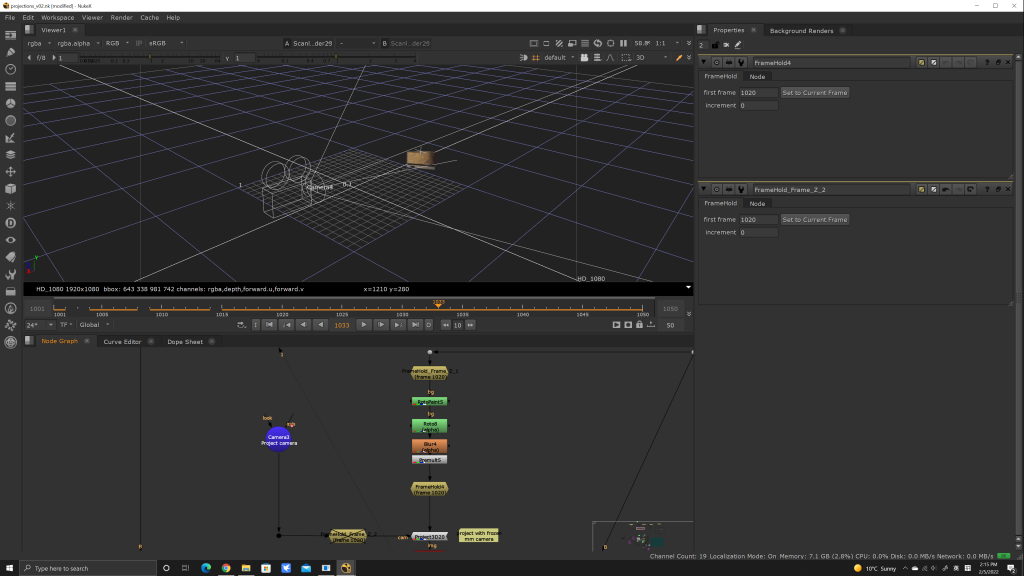Open the sRGB viewer colorspace dropdown
This screenshot has height=576, width=1024.
tap(162, 43)
